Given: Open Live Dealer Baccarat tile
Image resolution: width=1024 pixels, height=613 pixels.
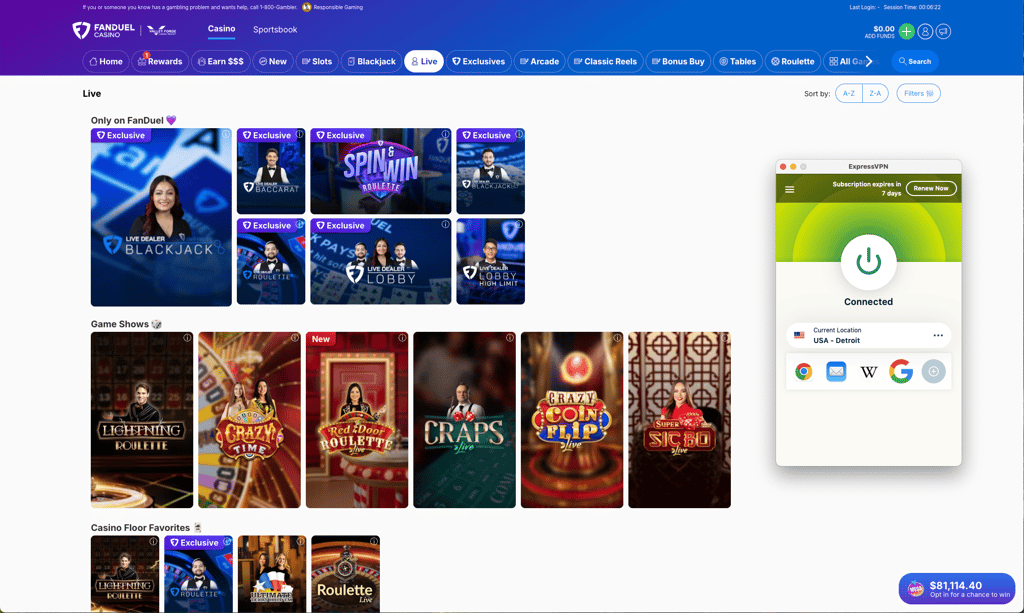Looking at the screenshot, I should 271,171.
